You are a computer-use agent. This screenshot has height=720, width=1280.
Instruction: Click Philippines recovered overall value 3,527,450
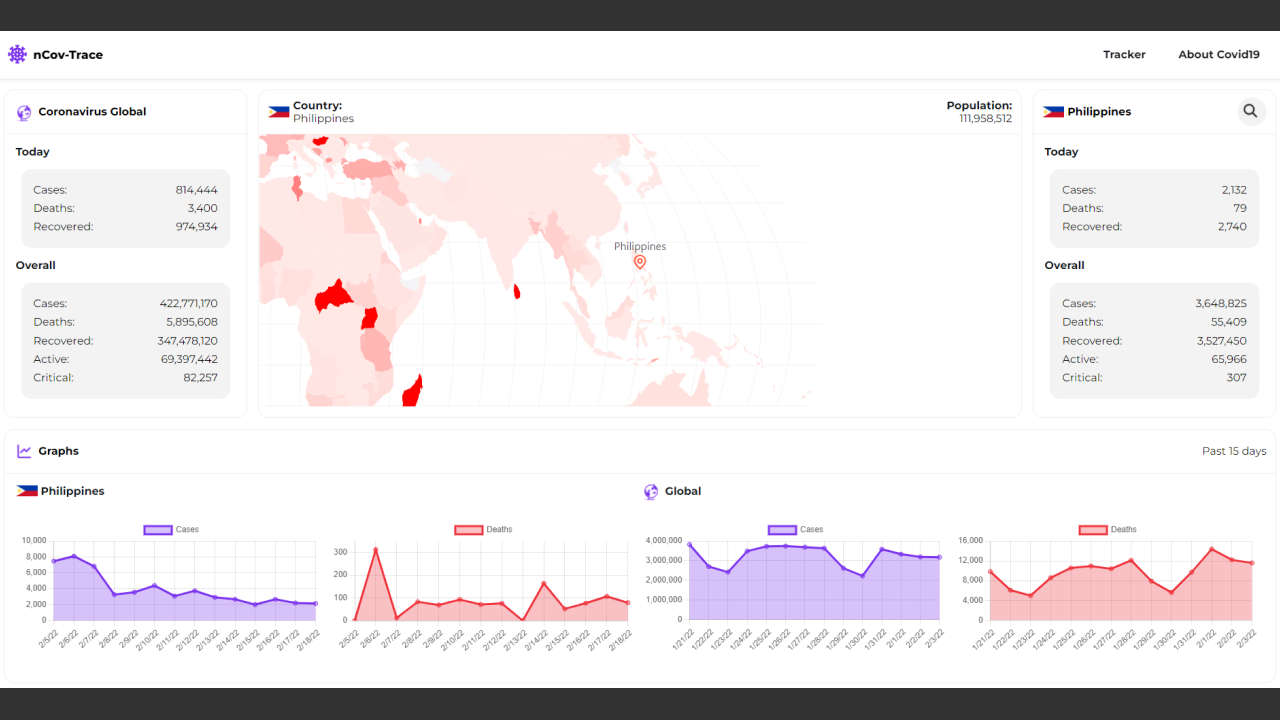pos(1221,341)
